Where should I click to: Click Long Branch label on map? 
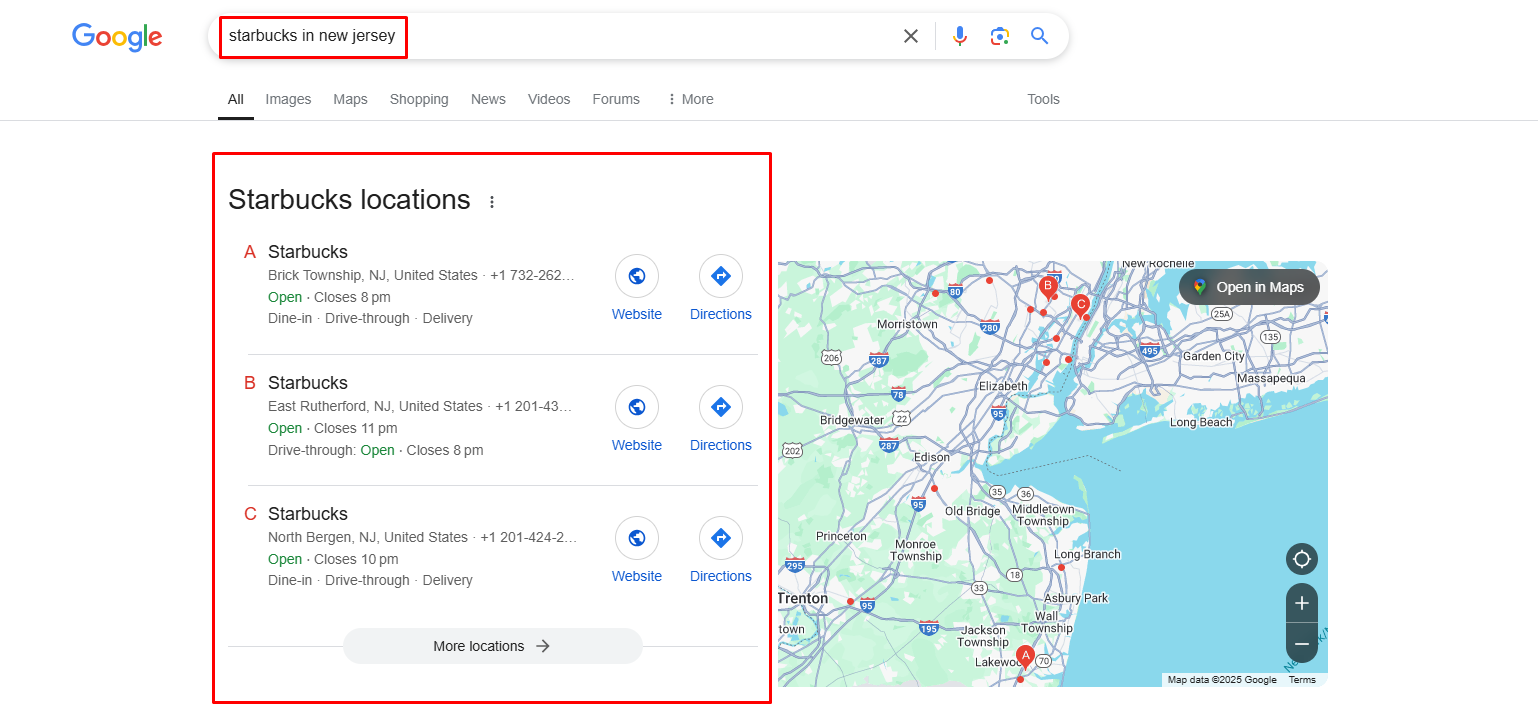point(1087,554)
